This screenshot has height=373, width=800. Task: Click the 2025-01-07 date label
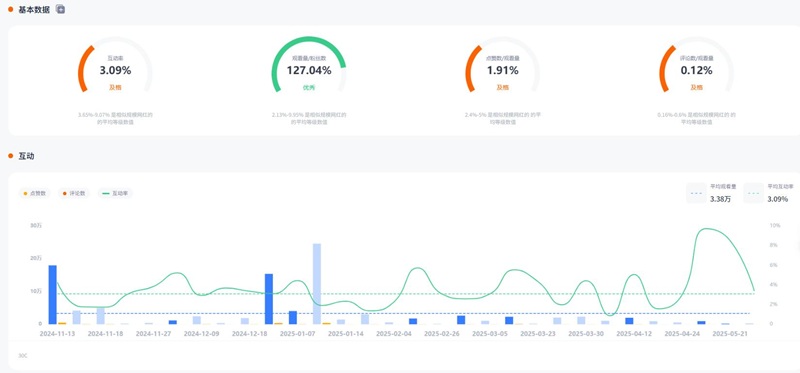click(x=297, y=334)
